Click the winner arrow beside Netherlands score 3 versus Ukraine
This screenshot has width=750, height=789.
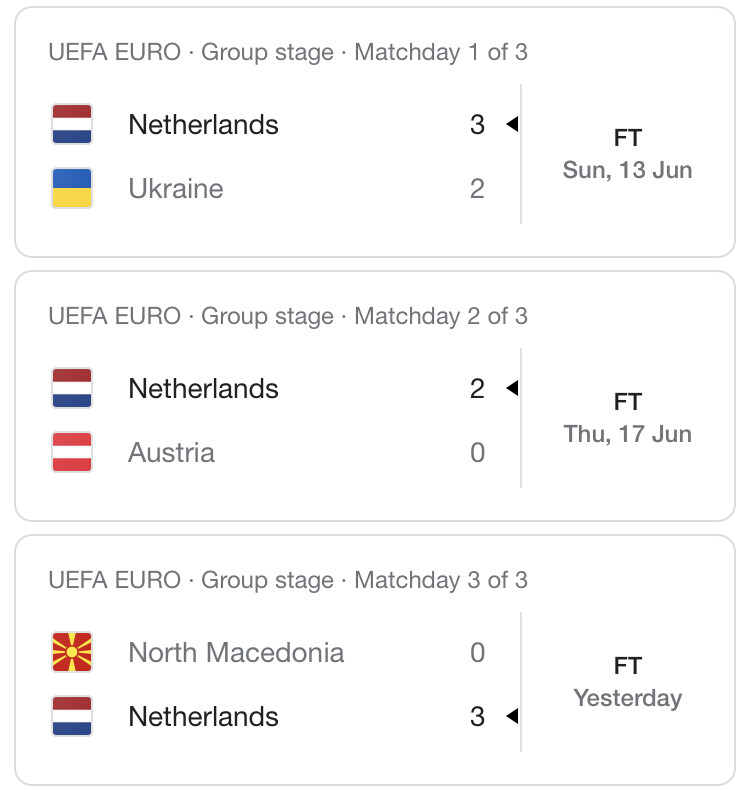click(x=512, y=124)
